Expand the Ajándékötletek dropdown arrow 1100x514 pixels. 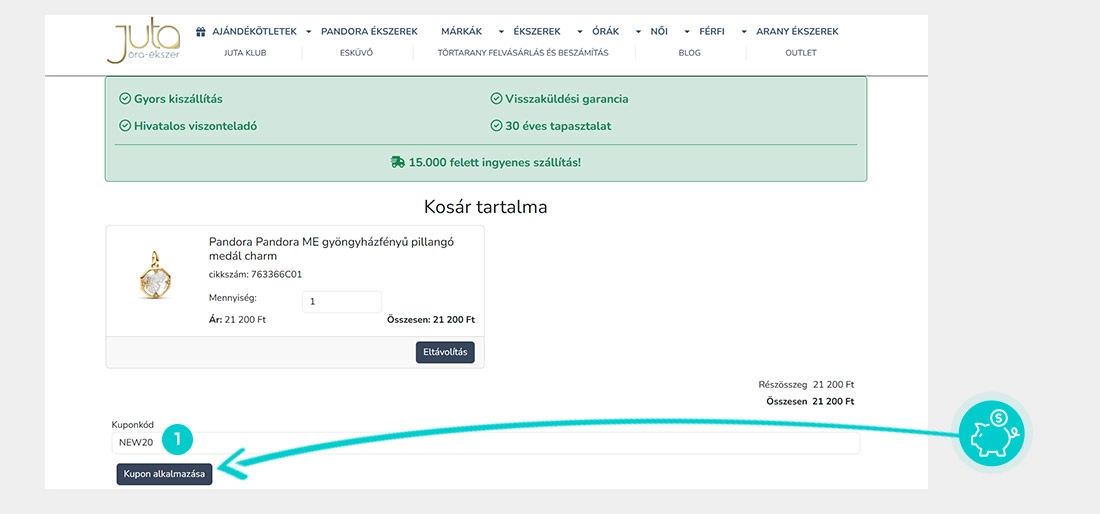[x=309, y=32]
